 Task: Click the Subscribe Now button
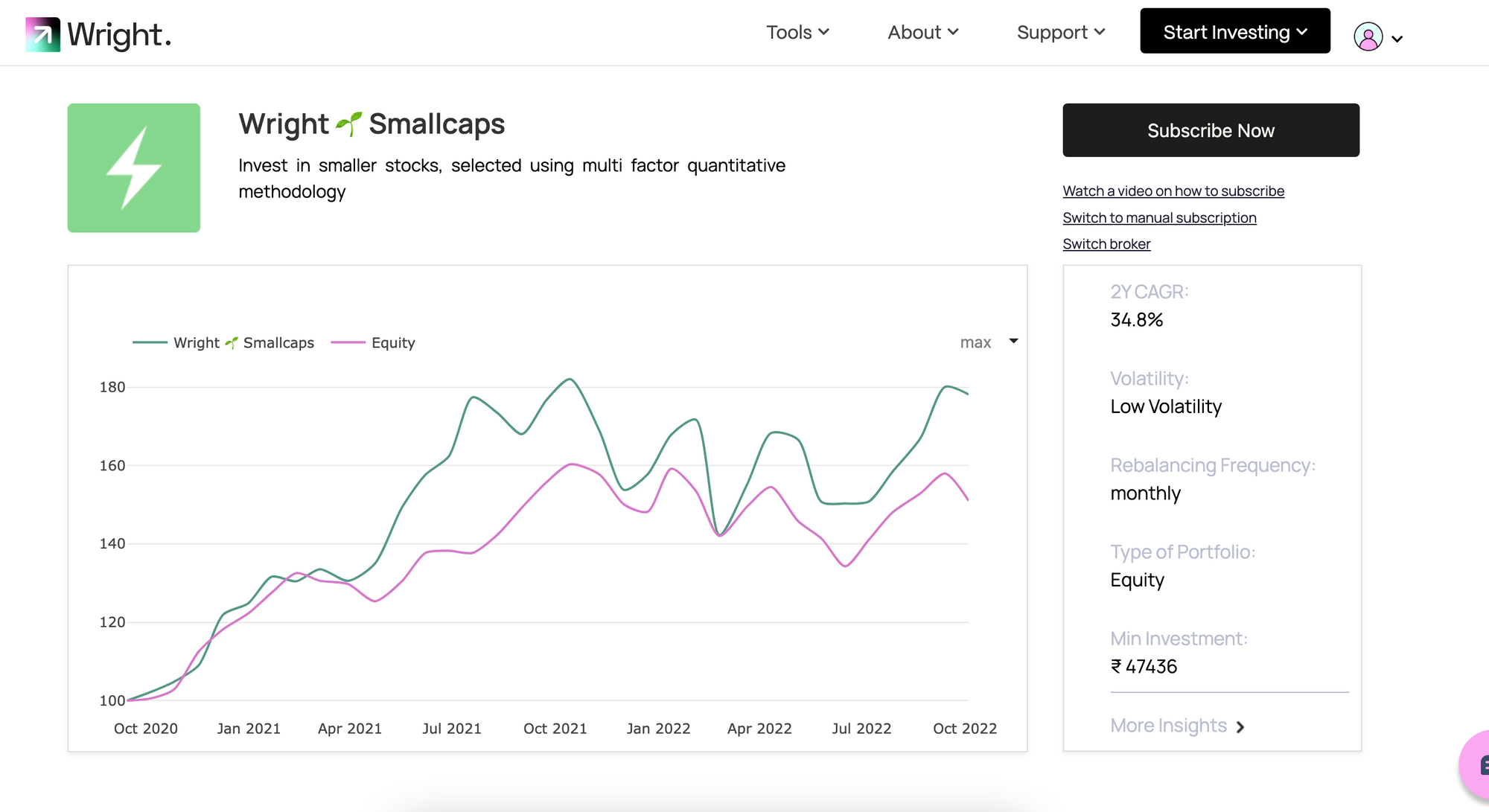(1211, 130)
